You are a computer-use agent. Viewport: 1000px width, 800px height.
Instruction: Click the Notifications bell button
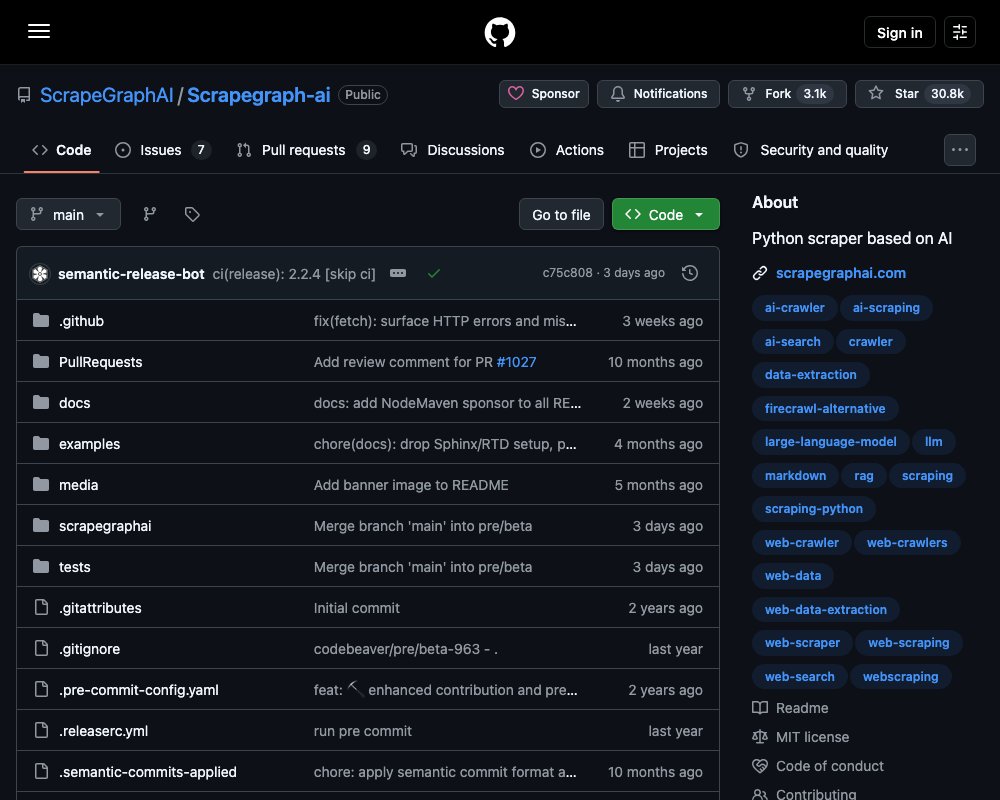[x=658, y=94]
